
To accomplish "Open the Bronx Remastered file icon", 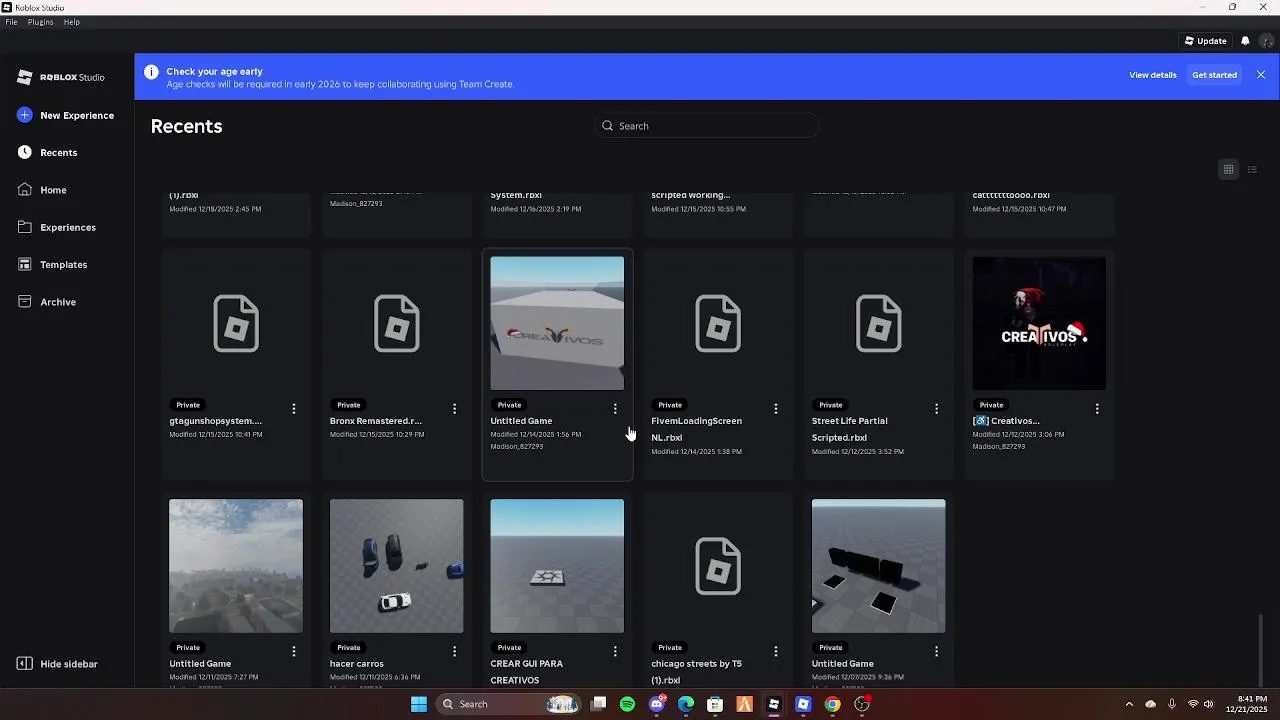I will (x=397, y=323).
